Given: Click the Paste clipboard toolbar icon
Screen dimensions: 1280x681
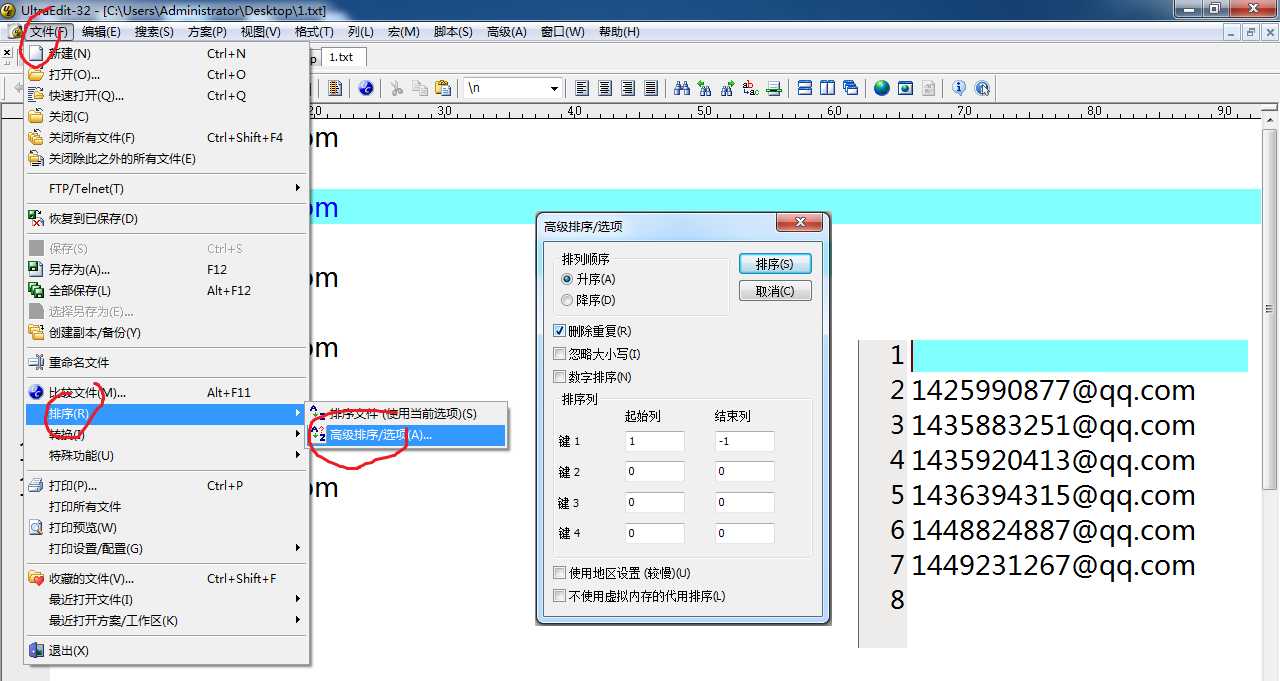Looking at the screenshot, I should [x=443, y=88].
